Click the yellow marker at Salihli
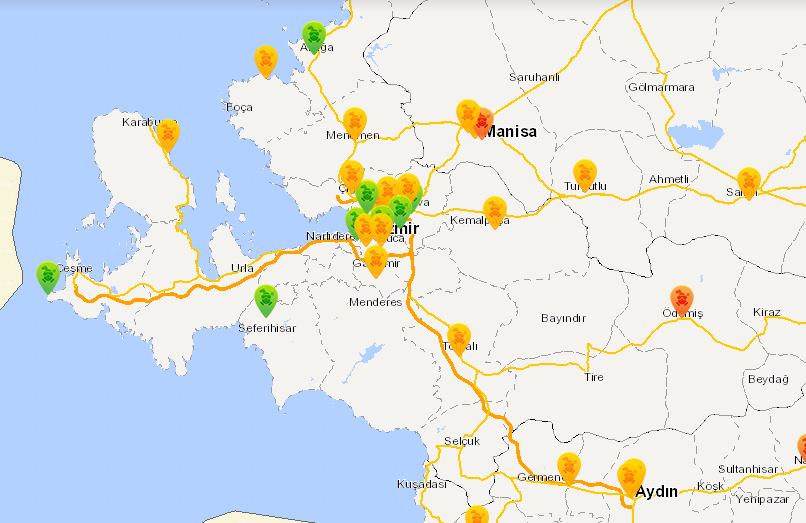This screenshot has width=806, height=523. coord(749,182)
